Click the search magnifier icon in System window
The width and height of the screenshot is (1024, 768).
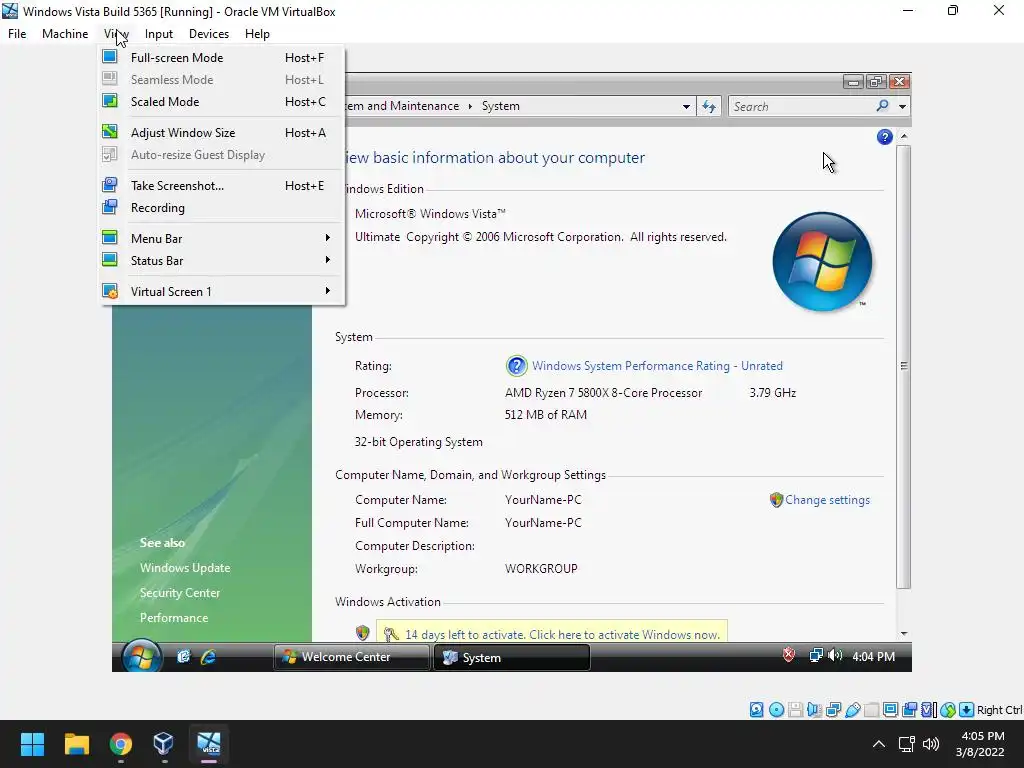coord(882,106)
